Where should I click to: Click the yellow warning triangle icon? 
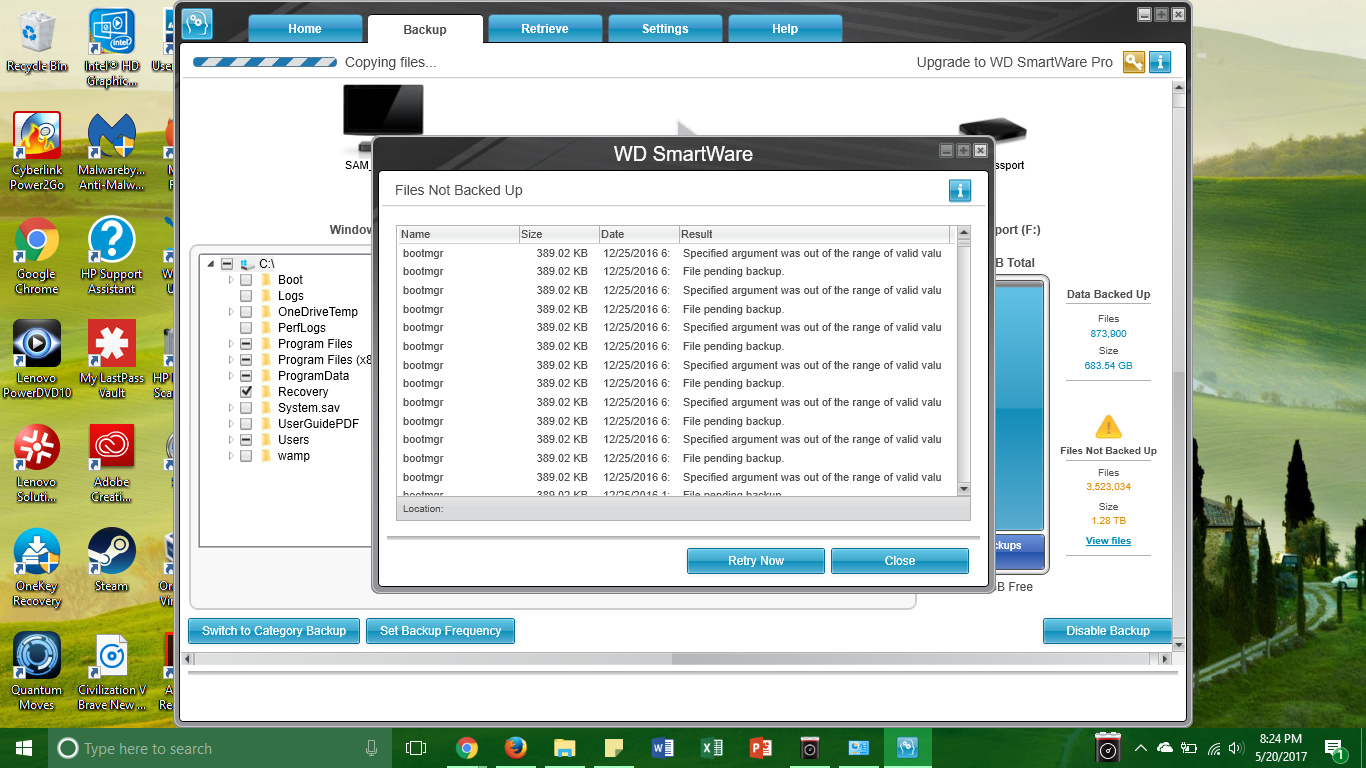click(1108, 428)
